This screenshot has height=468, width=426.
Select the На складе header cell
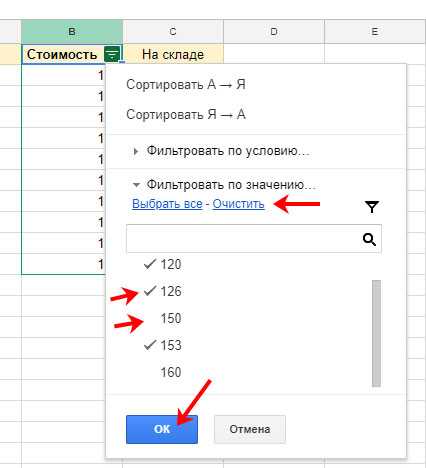point(173,54)
